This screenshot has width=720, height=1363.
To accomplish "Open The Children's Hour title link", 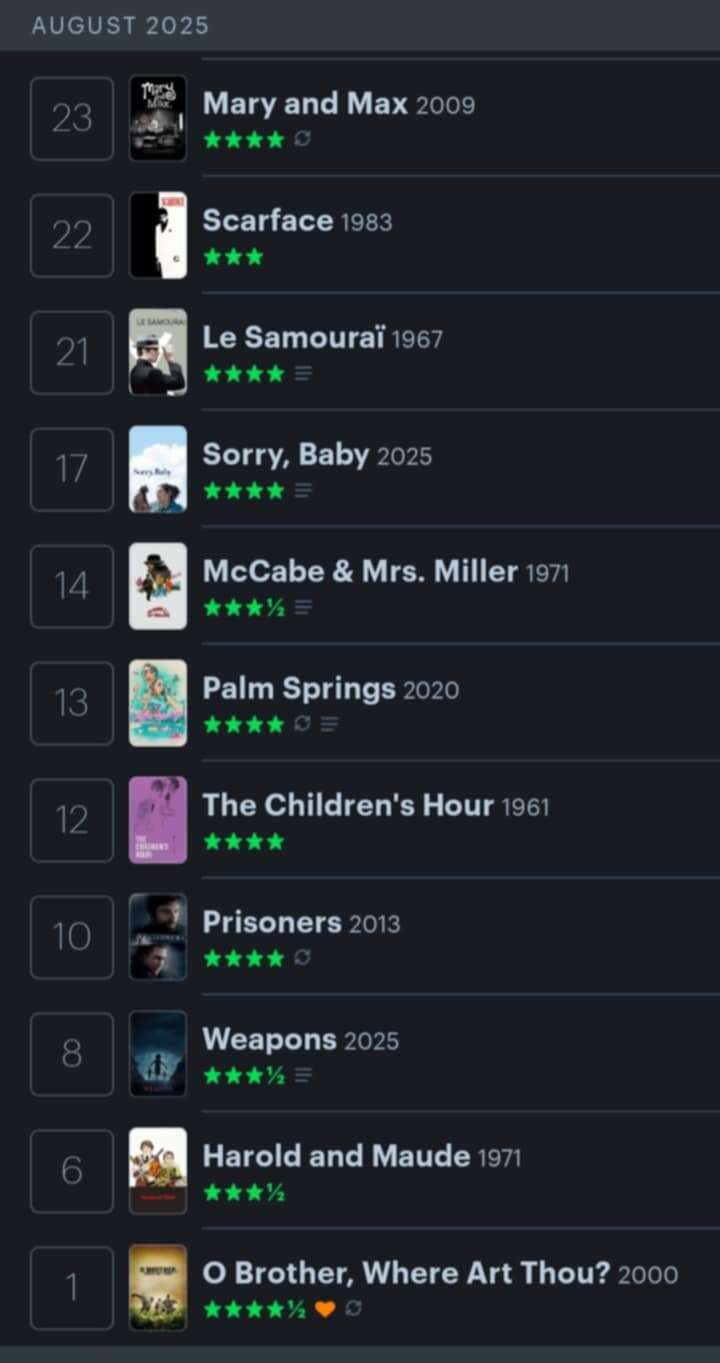I will click(348, 805).
